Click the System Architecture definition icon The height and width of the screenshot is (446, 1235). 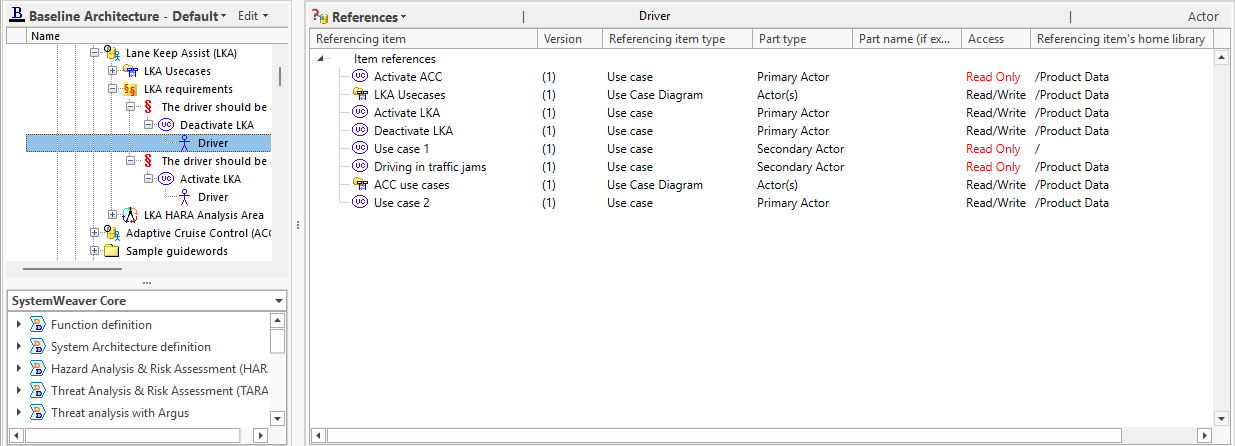[38, 347]
